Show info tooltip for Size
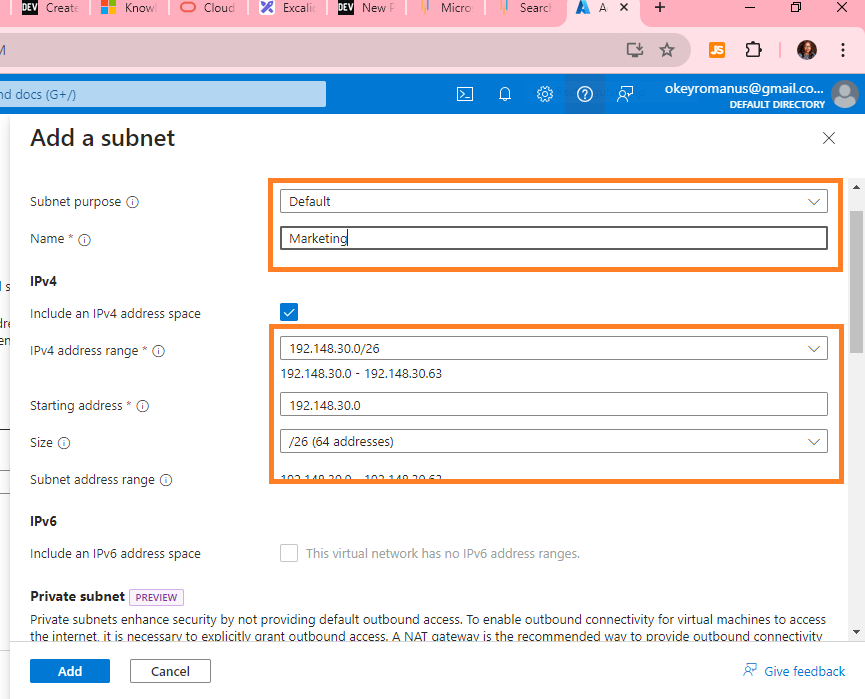Screen dimensions: 865x699 (x=64, y=443)
